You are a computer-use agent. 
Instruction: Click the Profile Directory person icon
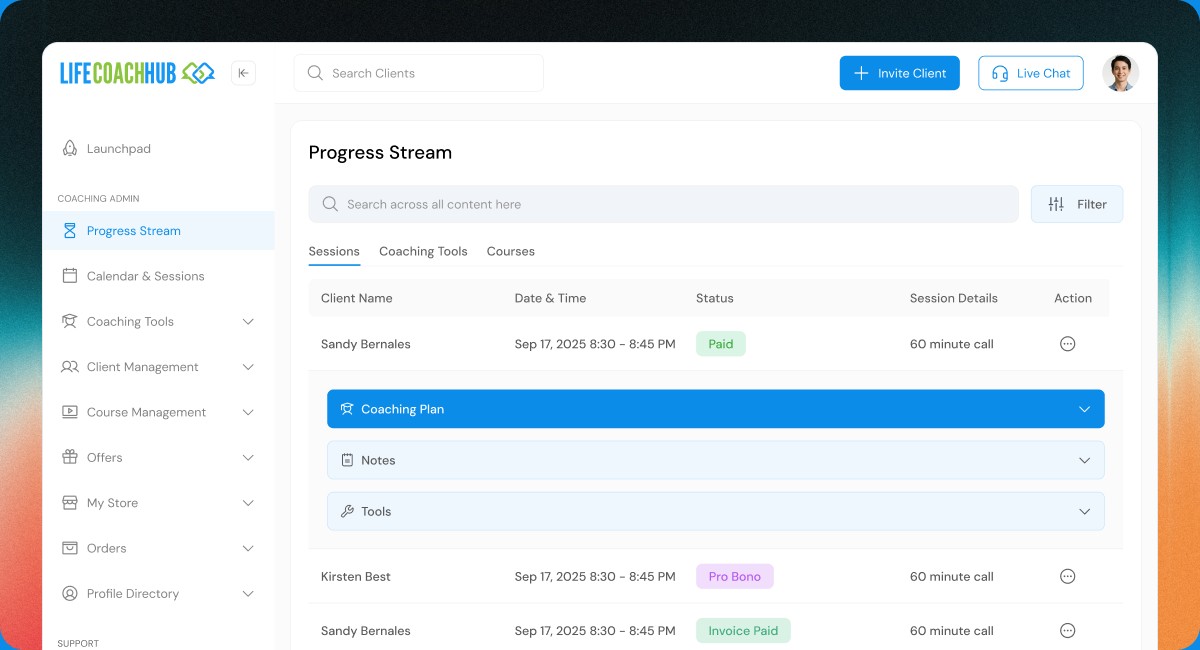click(x=70, y=594)
